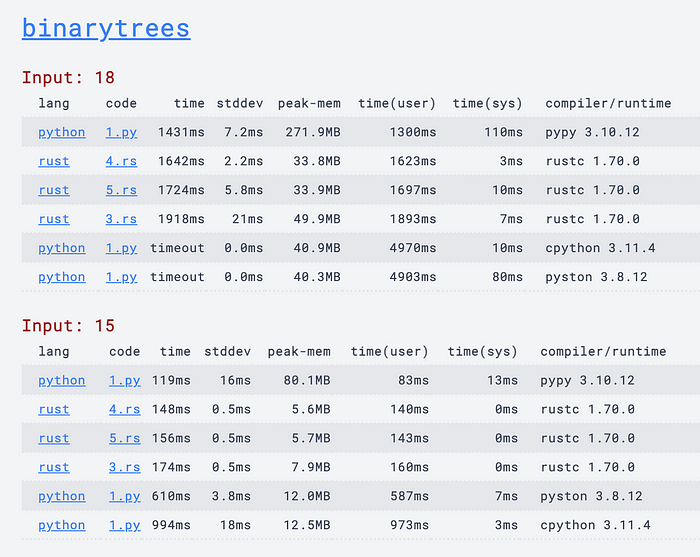Select the 'pypy 3.10.12' cell under Input 18
The height and width of the screenshot is (557, 700).
tap(592, 132)
